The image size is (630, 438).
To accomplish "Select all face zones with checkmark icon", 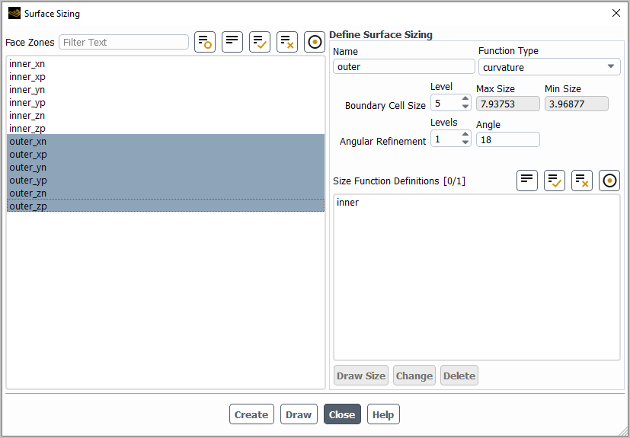I will tap(260, 42).
